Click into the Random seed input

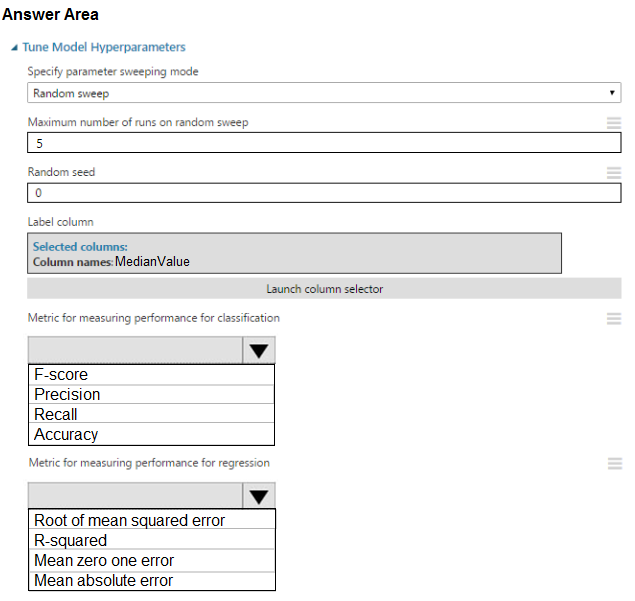point(324,192)
